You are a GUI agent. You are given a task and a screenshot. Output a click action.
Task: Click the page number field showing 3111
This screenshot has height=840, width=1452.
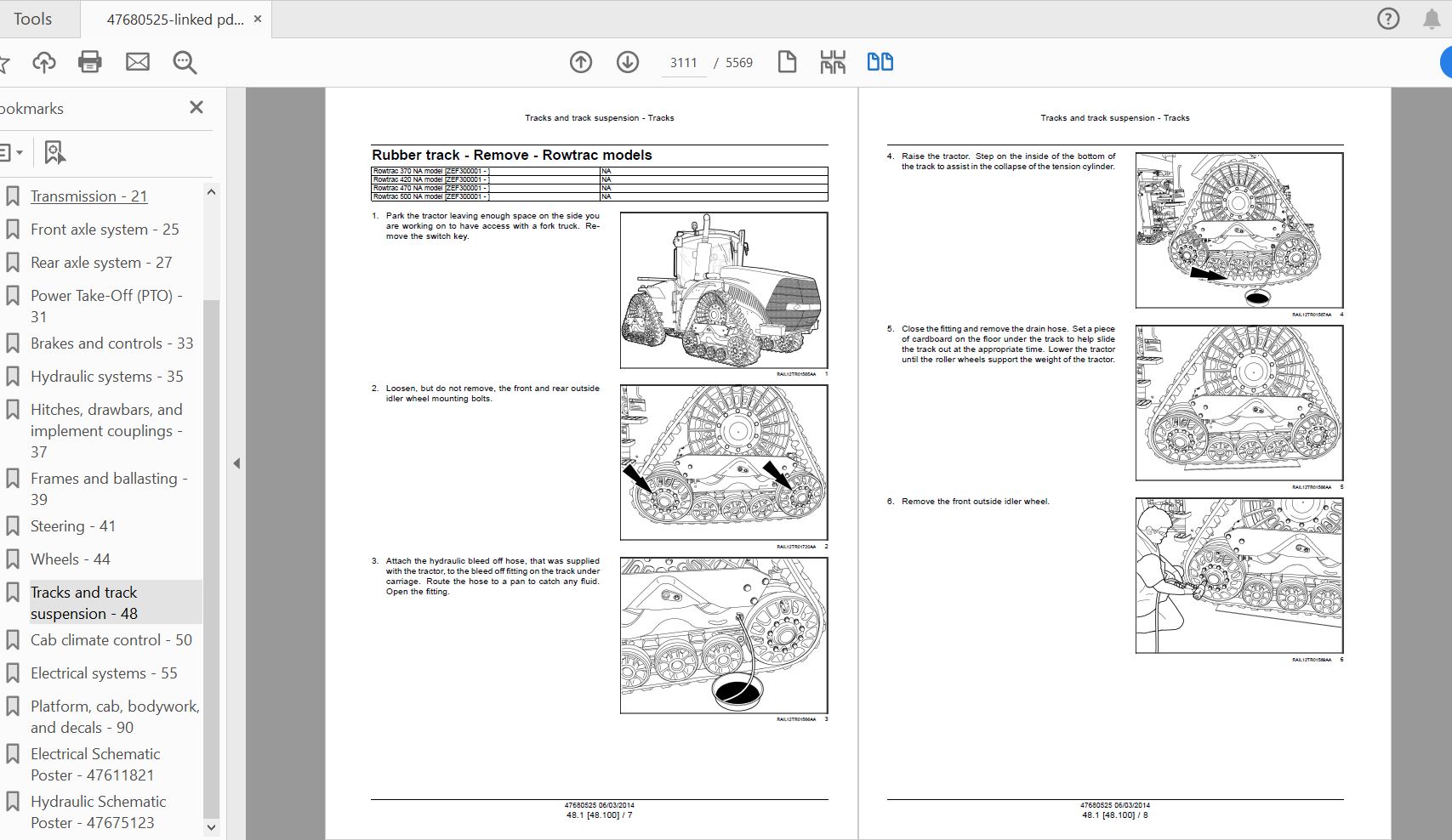click(x=684, y=63)
